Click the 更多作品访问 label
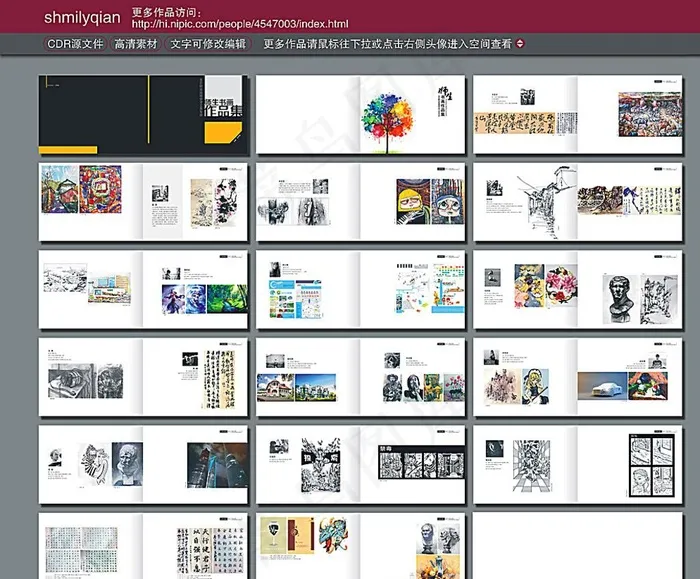This screenshot has height=579, width=700. pyautogui.click(x=166, y=12)
